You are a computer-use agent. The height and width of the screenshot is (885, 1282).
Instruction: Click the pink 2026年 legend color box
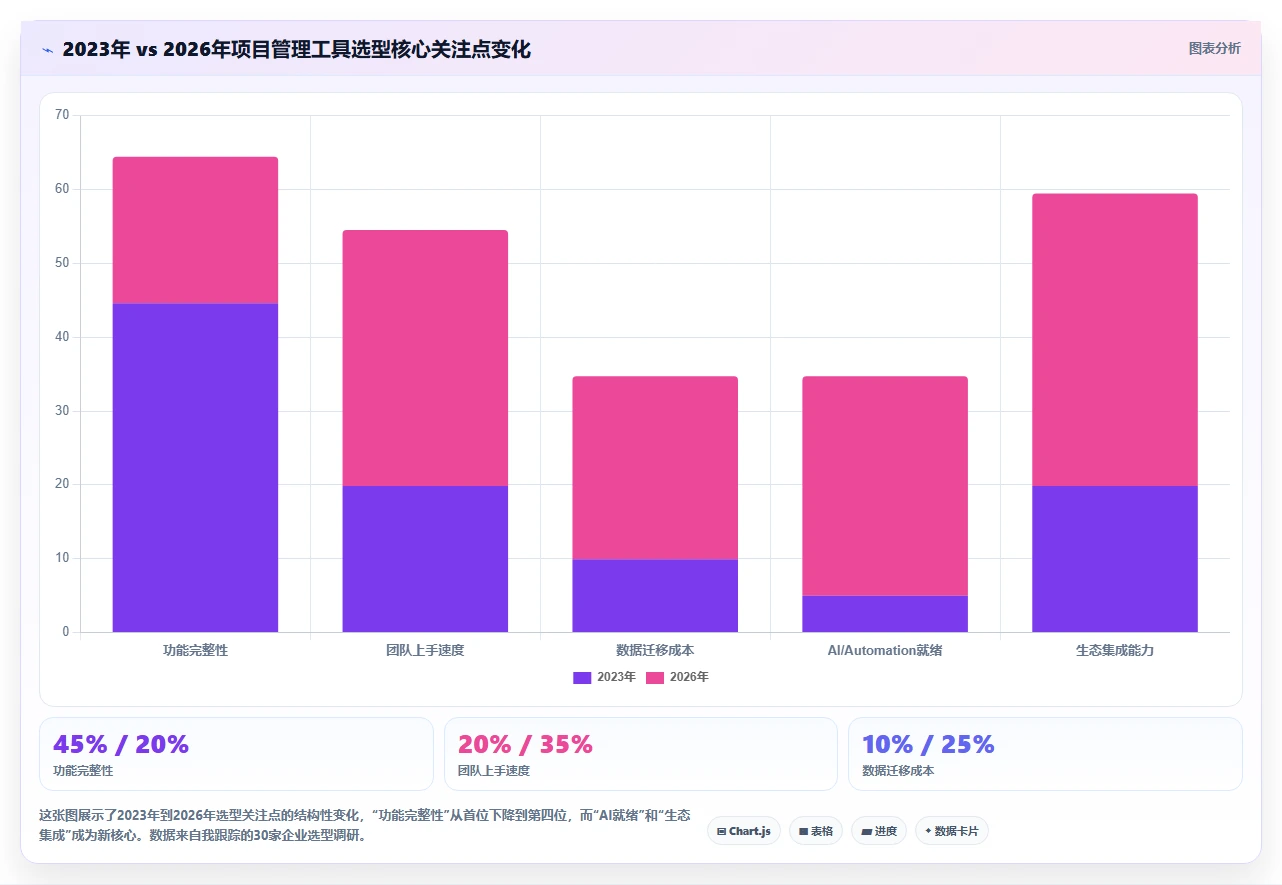(x=655, y=677)
